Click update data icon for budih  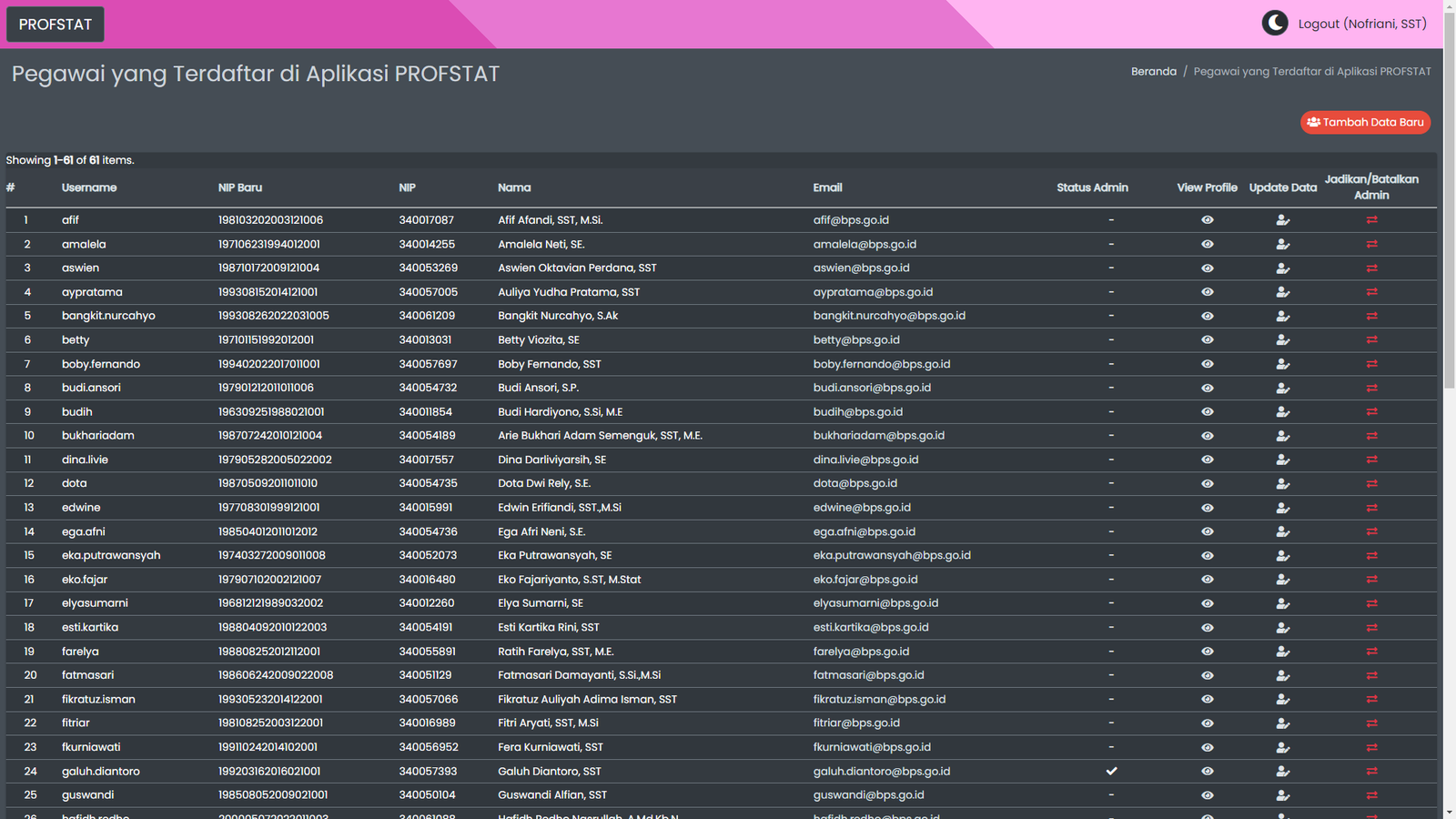(1282, 411)
